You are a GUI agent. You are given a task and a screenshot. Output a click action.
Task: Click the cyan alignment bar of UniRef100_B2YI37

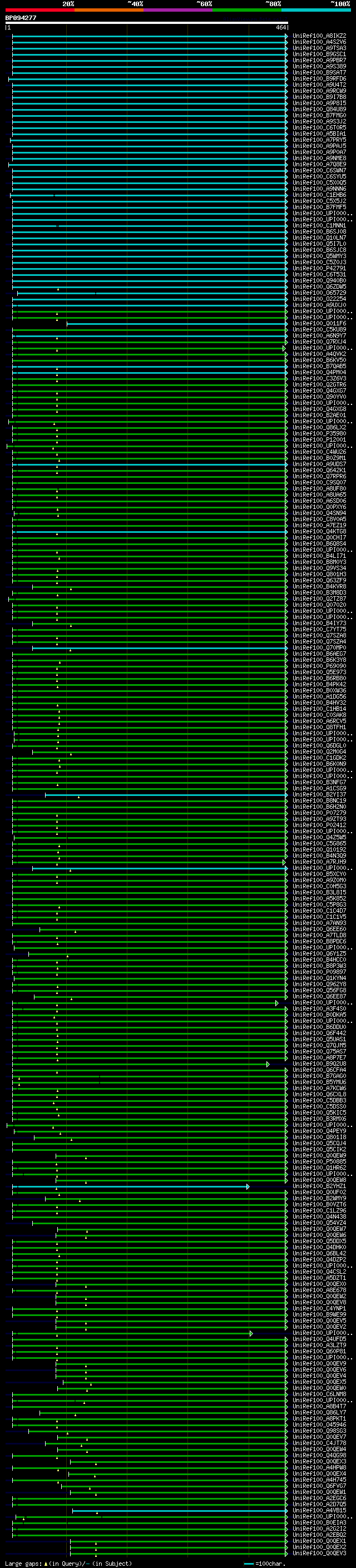pos(166,794)
